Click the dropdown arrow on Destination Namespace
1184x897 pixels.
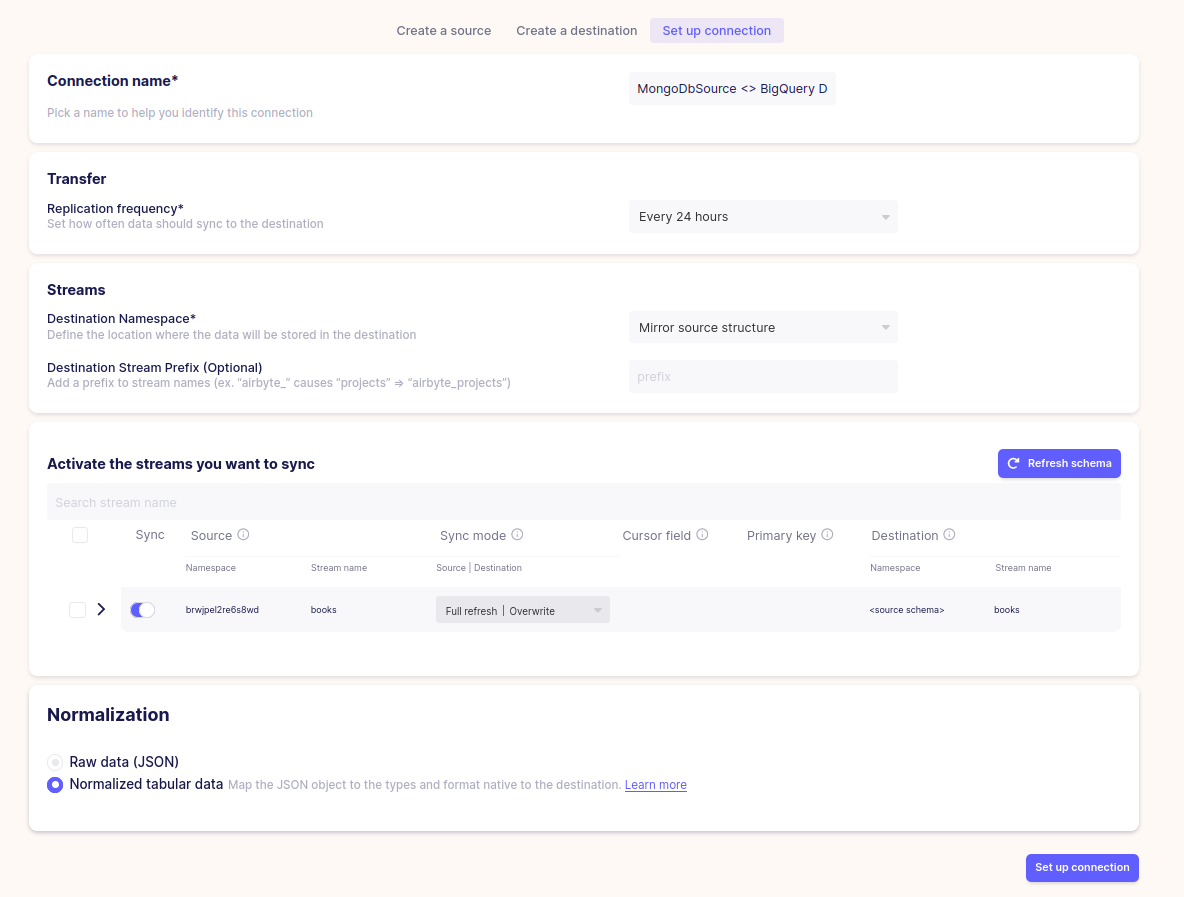click(884, 327)
